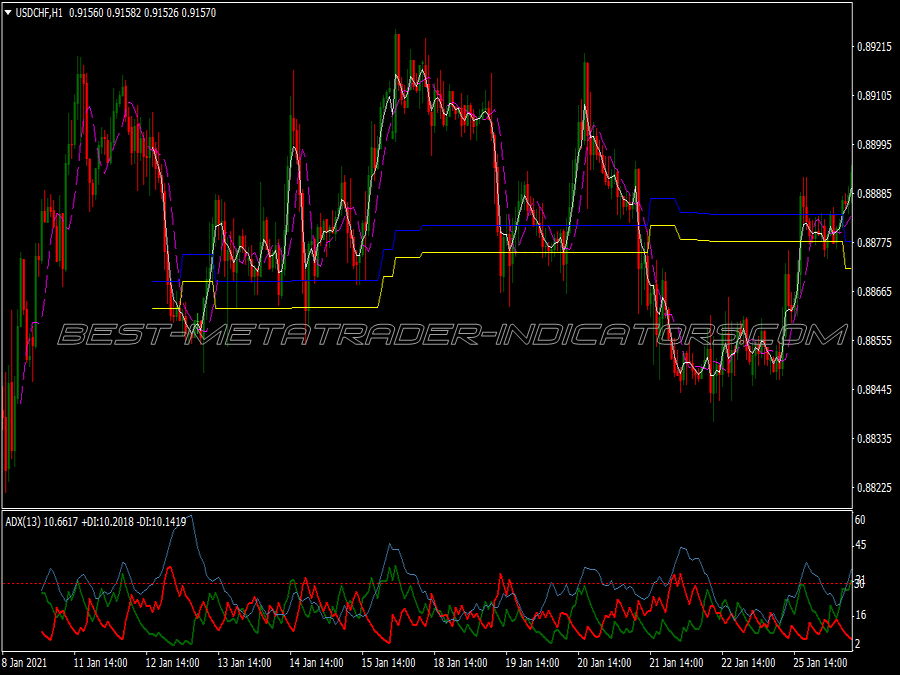Click the 0.88555 price axis label
Image resolution: width=900 pixels, height=675 pixels.
point(874,341)
